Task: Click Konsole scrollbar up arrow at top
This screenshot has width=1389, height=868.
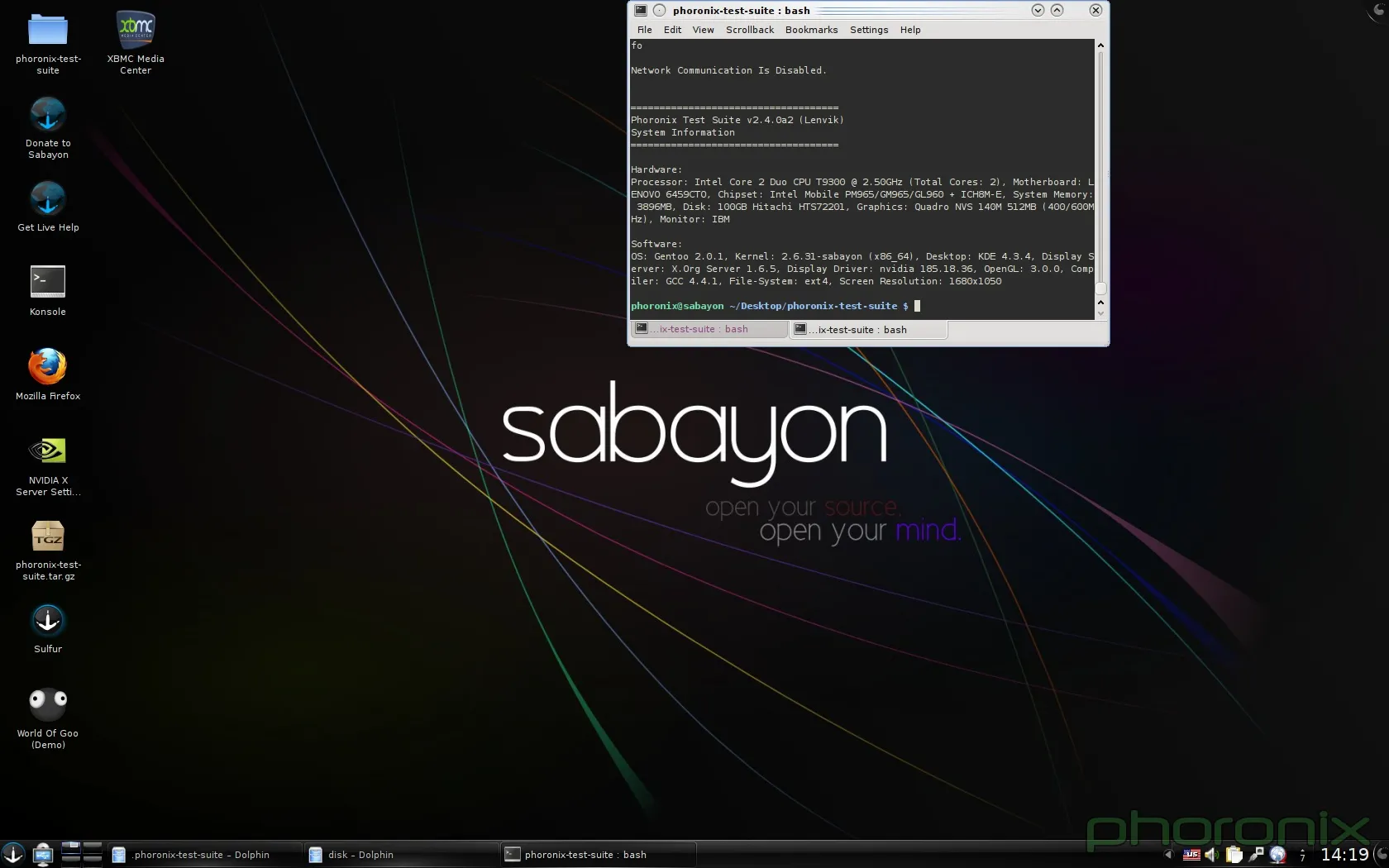Action: pyautogui.click(x=1100, y=45)
